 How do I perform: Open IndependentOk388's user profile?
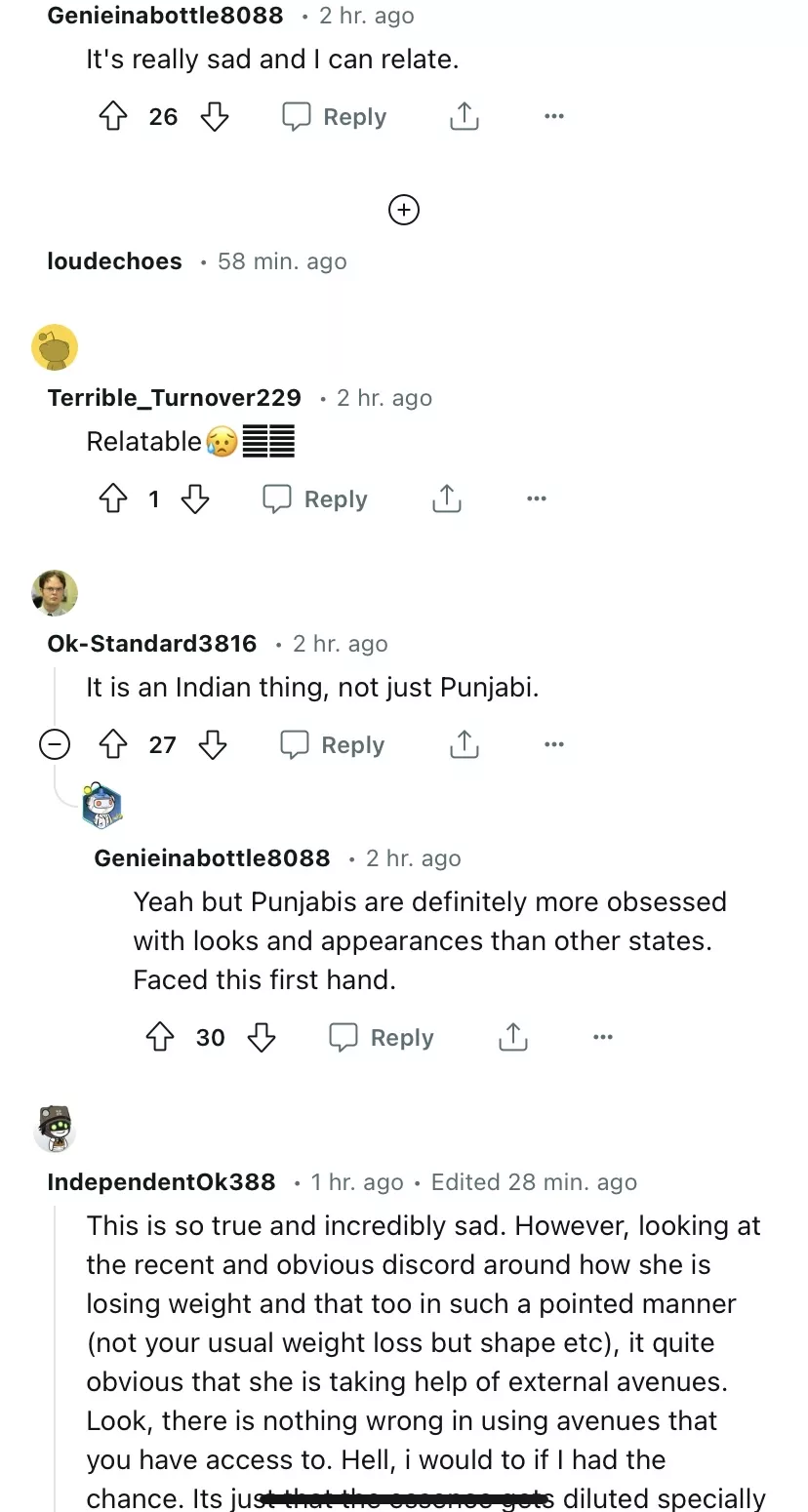[162, 1182]
